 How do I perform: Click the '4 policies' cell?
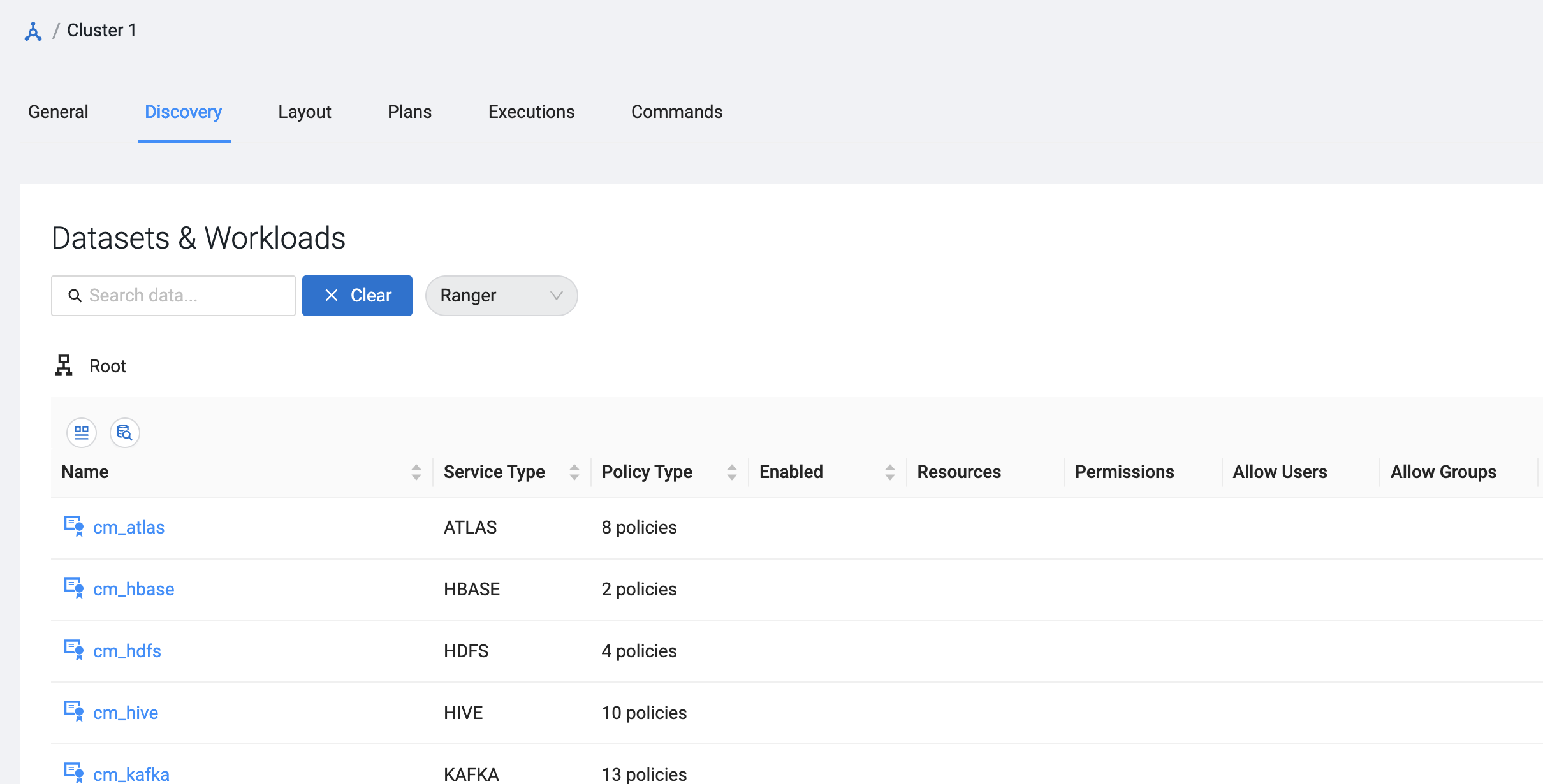click(640, 651)
